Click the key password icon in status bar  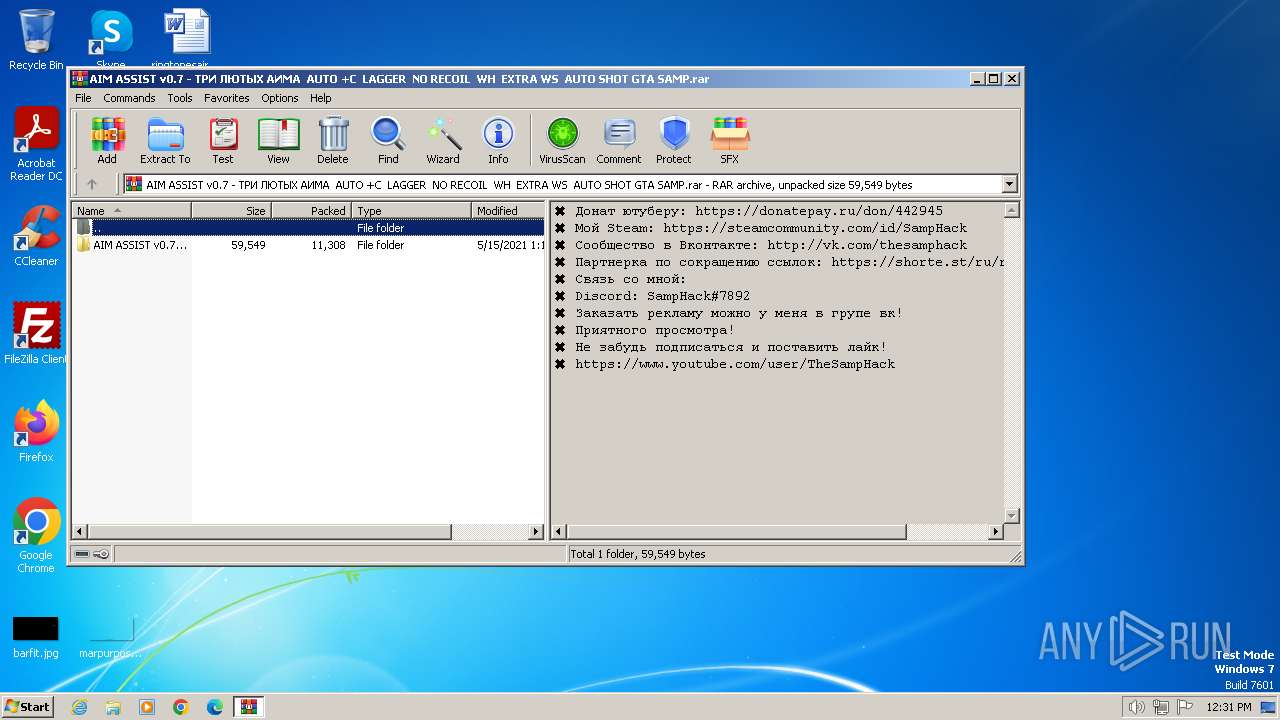click(101, 553)
